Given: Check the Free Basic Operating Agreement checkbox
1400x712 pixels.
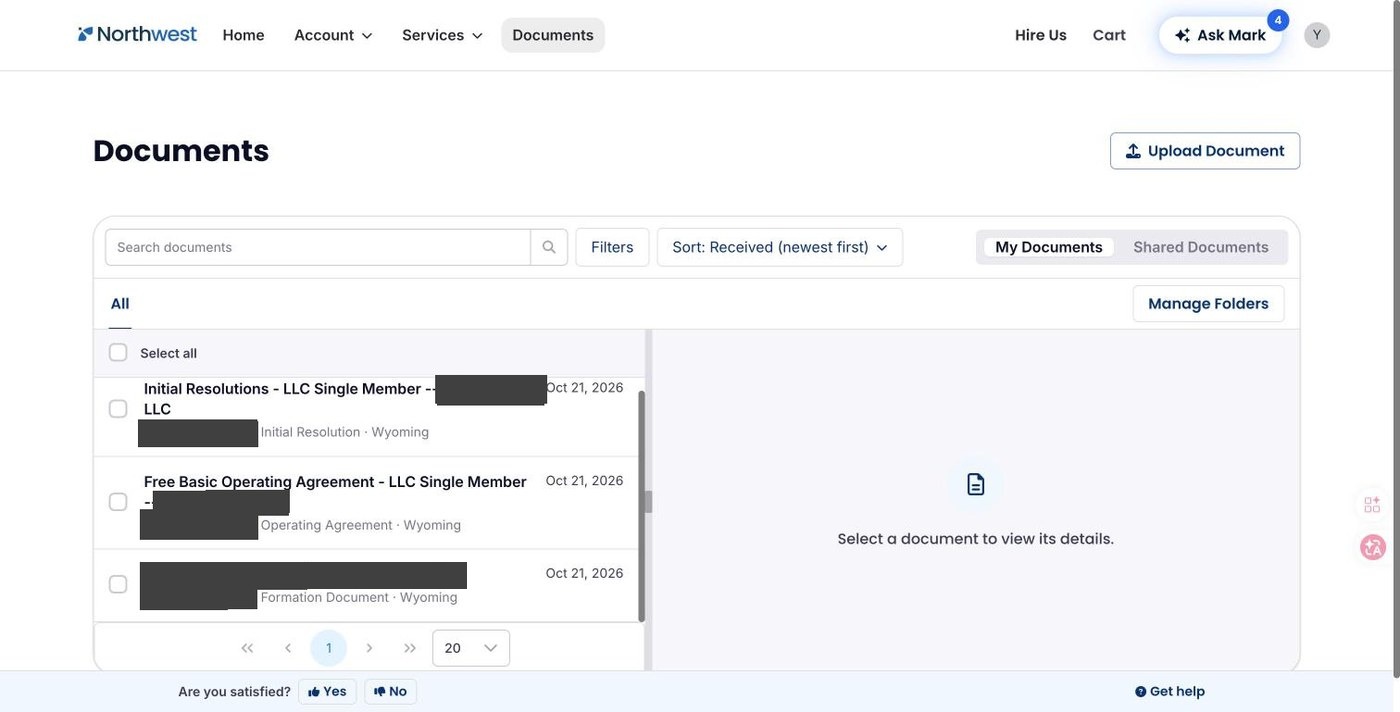Looking at the screenshot, I should point(118,501).
